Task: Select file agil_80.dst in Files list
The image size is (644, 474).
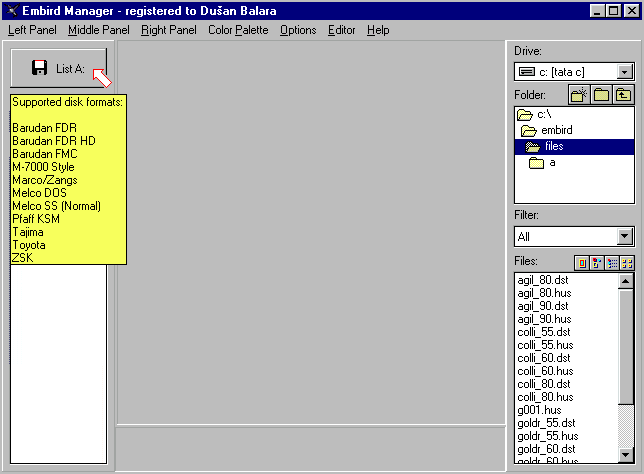Action: click(543, 280)
